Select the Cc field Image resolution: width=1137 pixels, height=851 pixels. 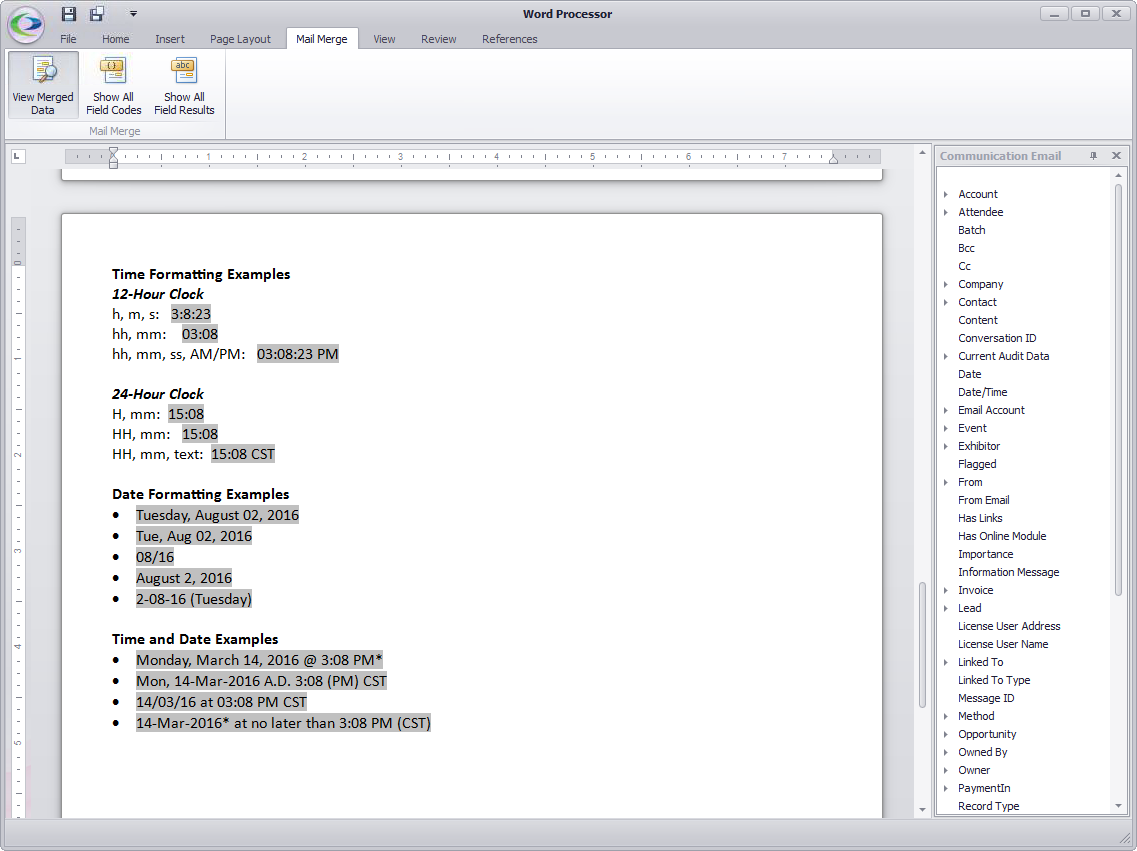click(964, 266)
